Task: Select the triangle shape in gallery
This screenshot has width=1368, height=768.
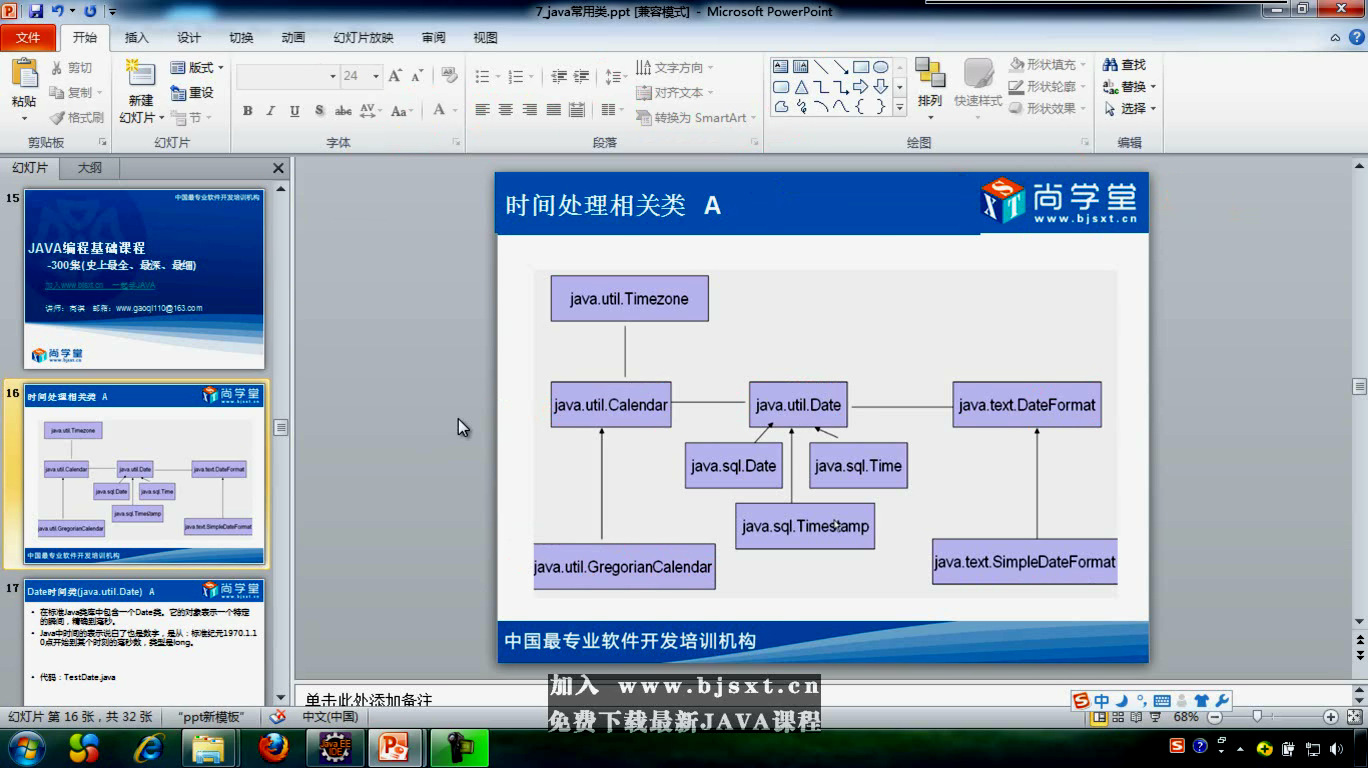Action: click(801, 87)
